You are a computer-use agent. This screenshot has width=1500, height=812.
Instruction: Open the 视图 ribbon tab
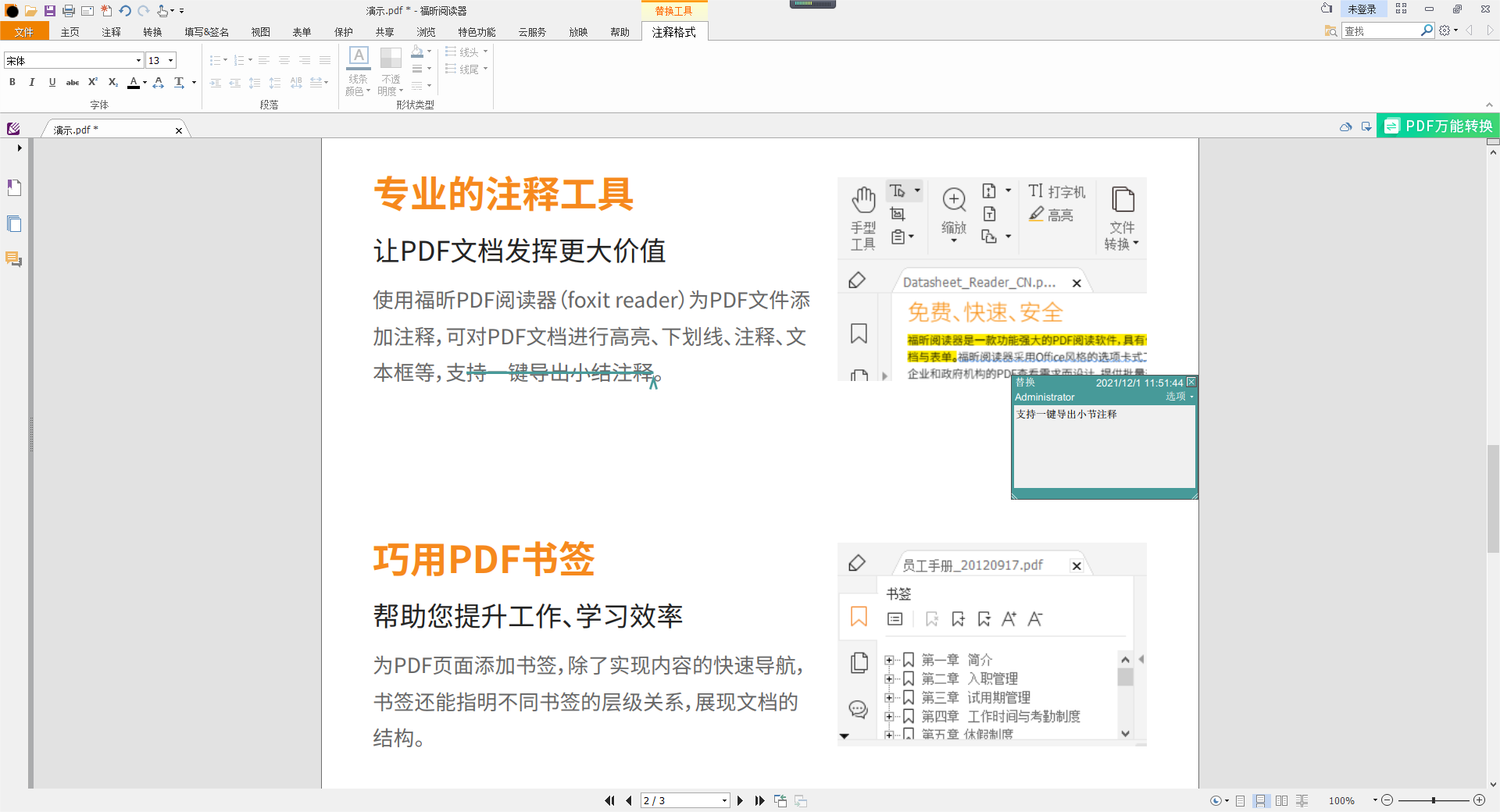pos(261,32)
